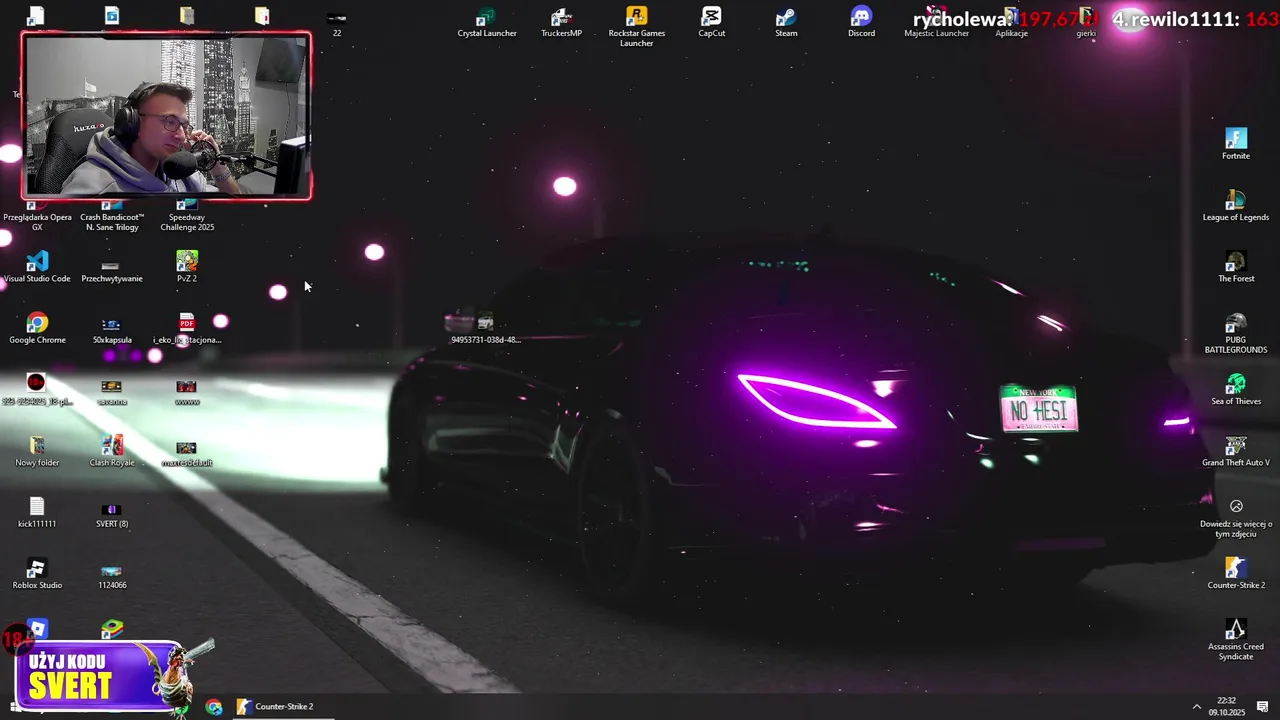Launch League of Legends shortcut

[1236, 206]
